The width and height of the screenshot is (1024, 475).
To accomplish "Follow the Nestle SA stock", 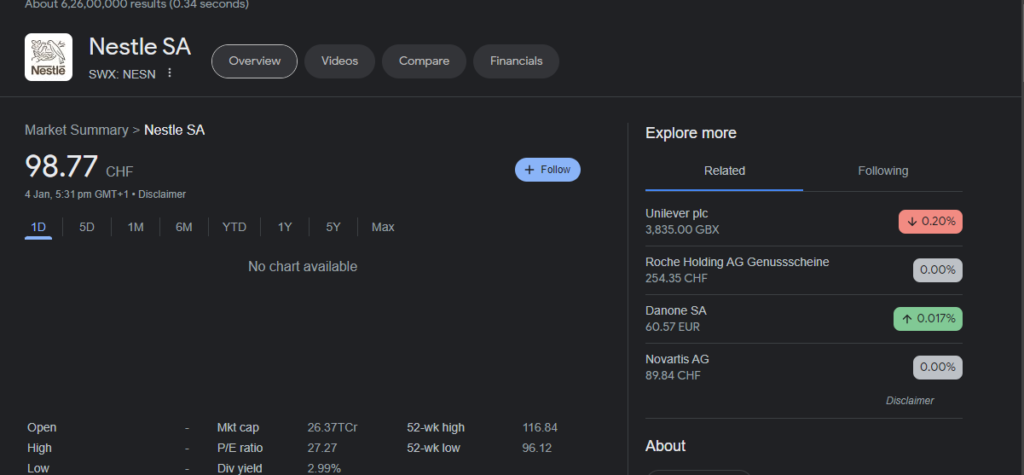I will pos(547,170).
